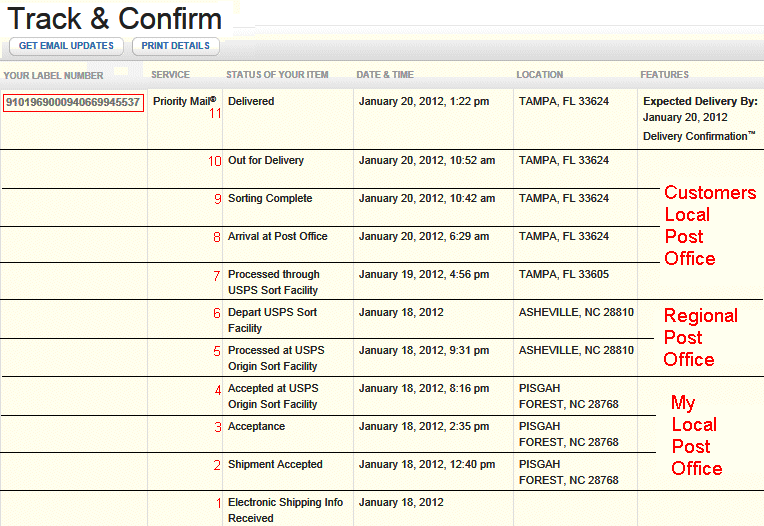Click PISGAH FOREST location in Acceptance row
Viewport: 764px width, 526px height.
[569, 434]
